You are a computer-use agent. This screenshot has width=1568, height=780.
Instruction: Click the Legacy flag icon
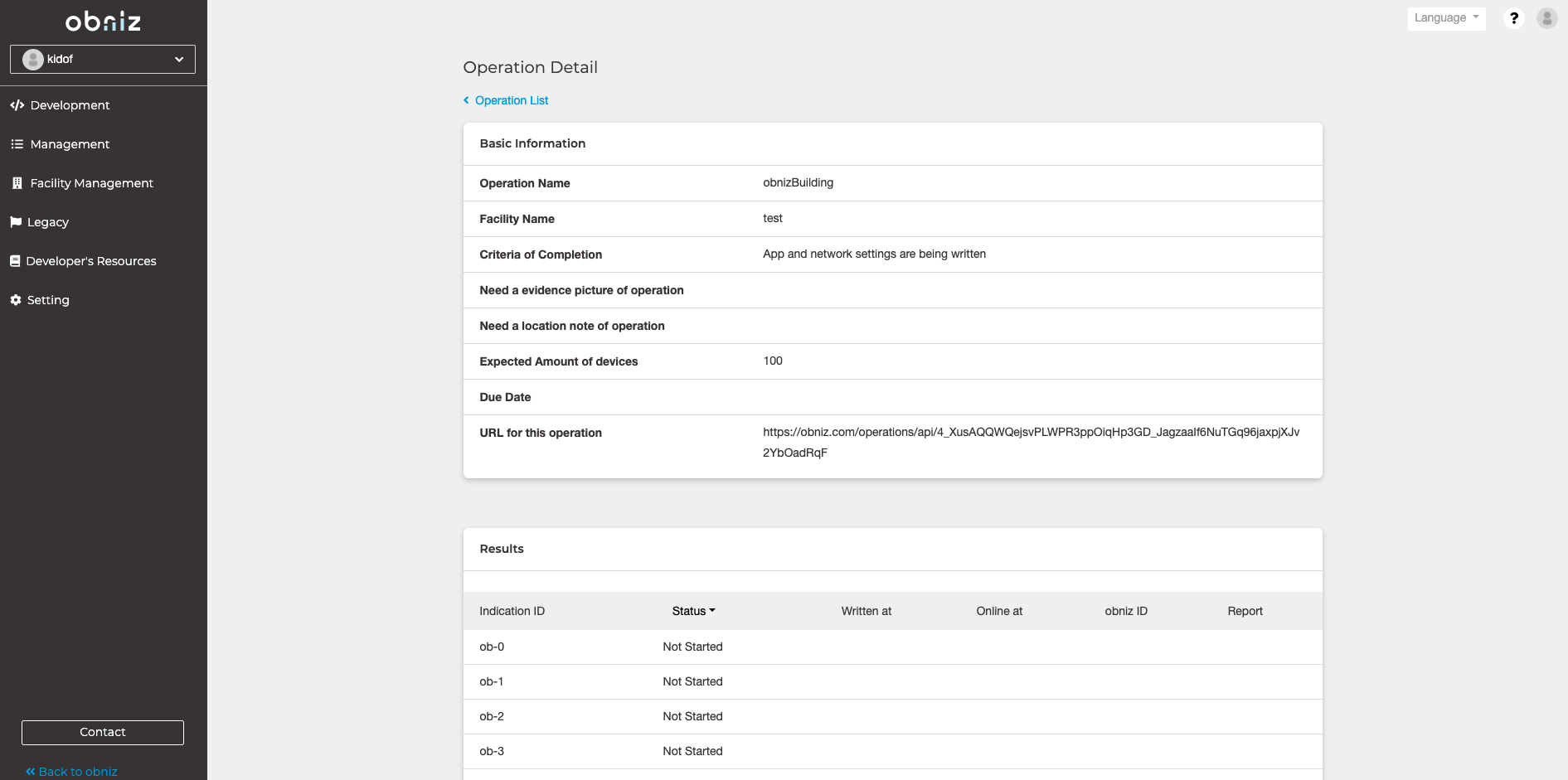click(x=16, y=222)
